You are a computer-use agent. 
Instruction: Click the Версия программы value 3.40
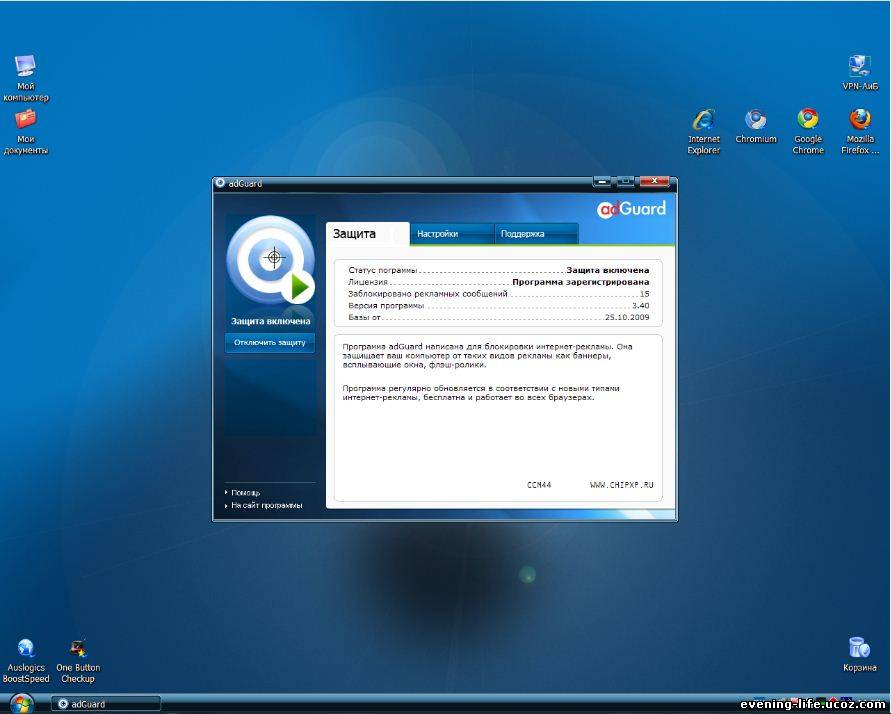[x=640, y=306]
